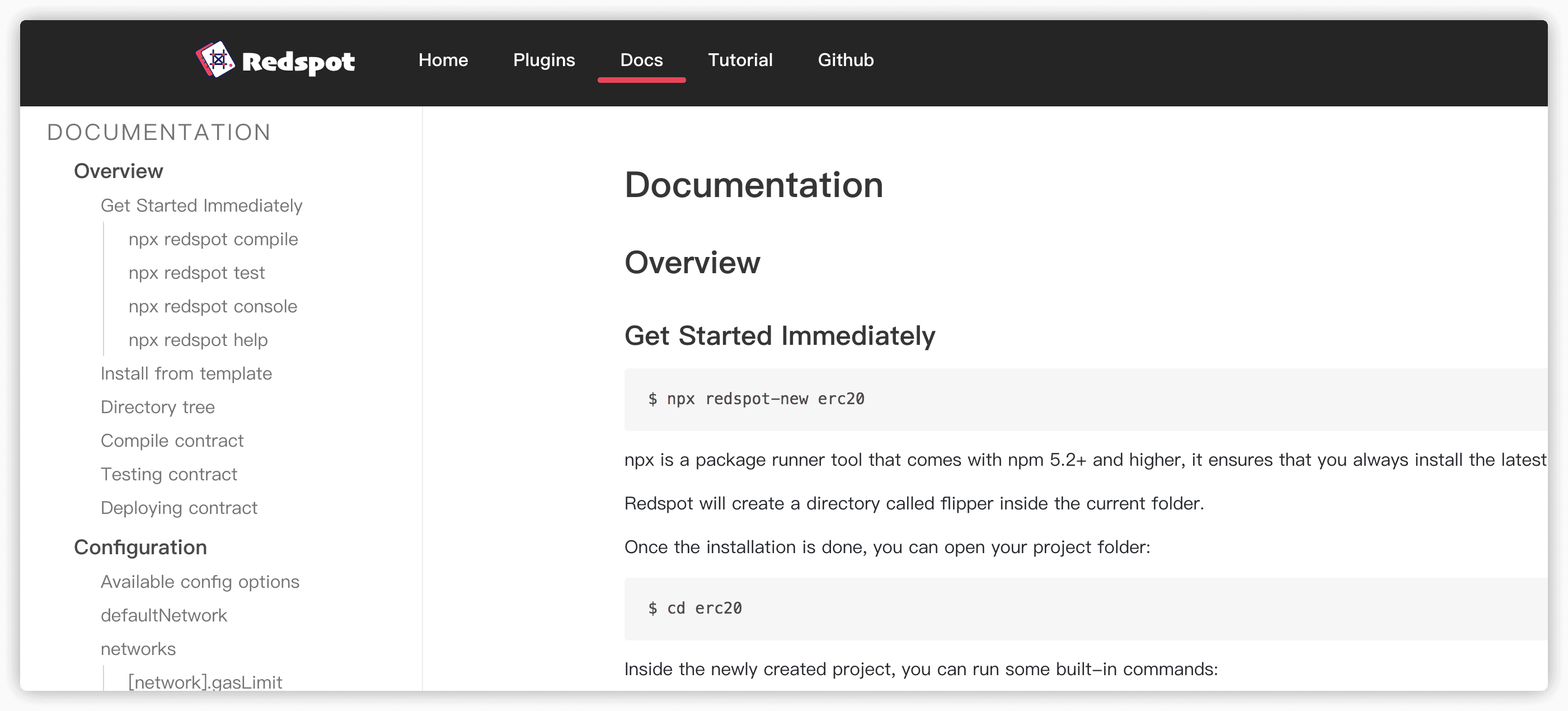Select npx redspot help sidebar entry
1568x711 pixels.
click(x=198, y=340)
